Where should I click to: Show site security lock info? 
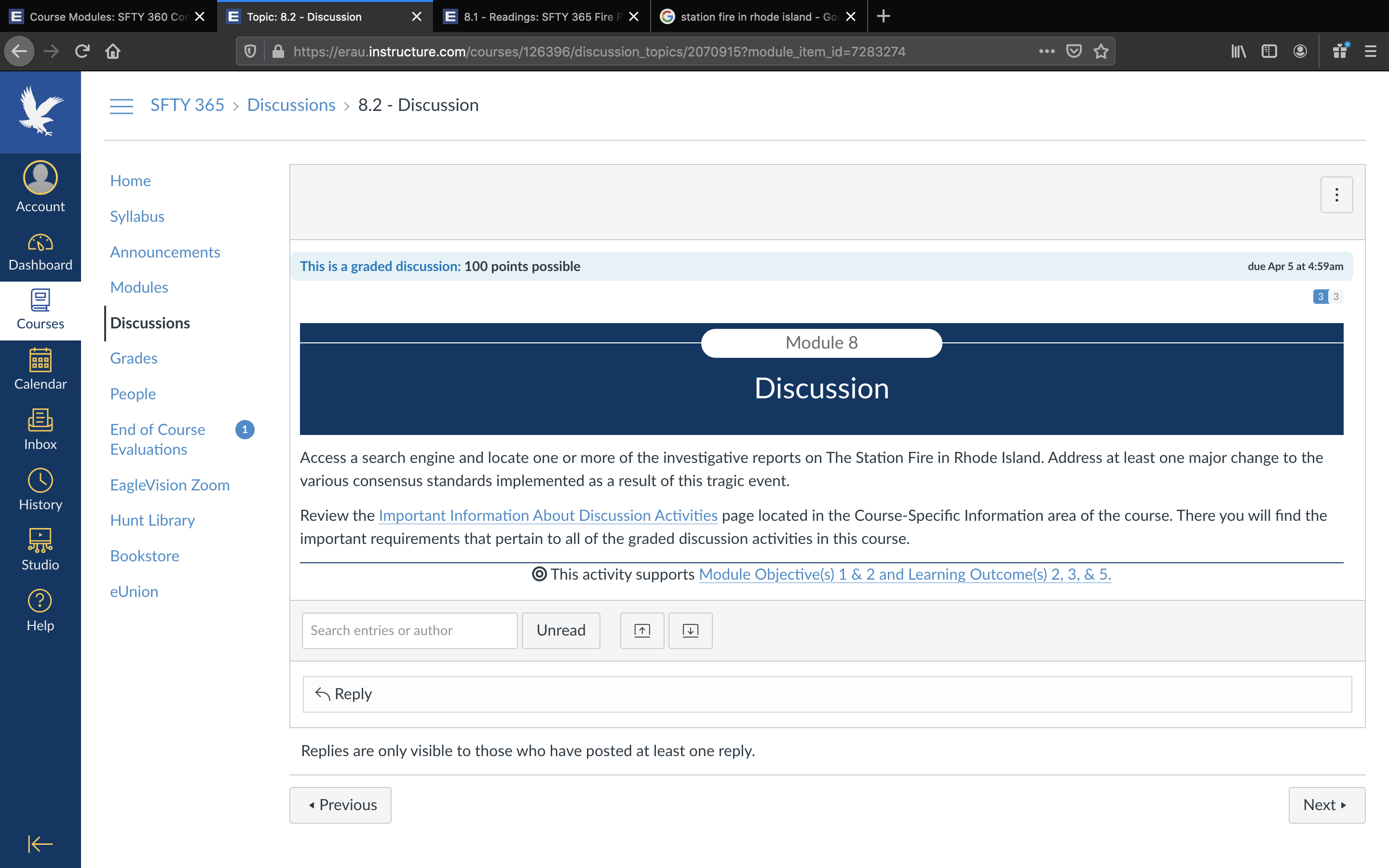pyautogui.click(x=278, y=51)
